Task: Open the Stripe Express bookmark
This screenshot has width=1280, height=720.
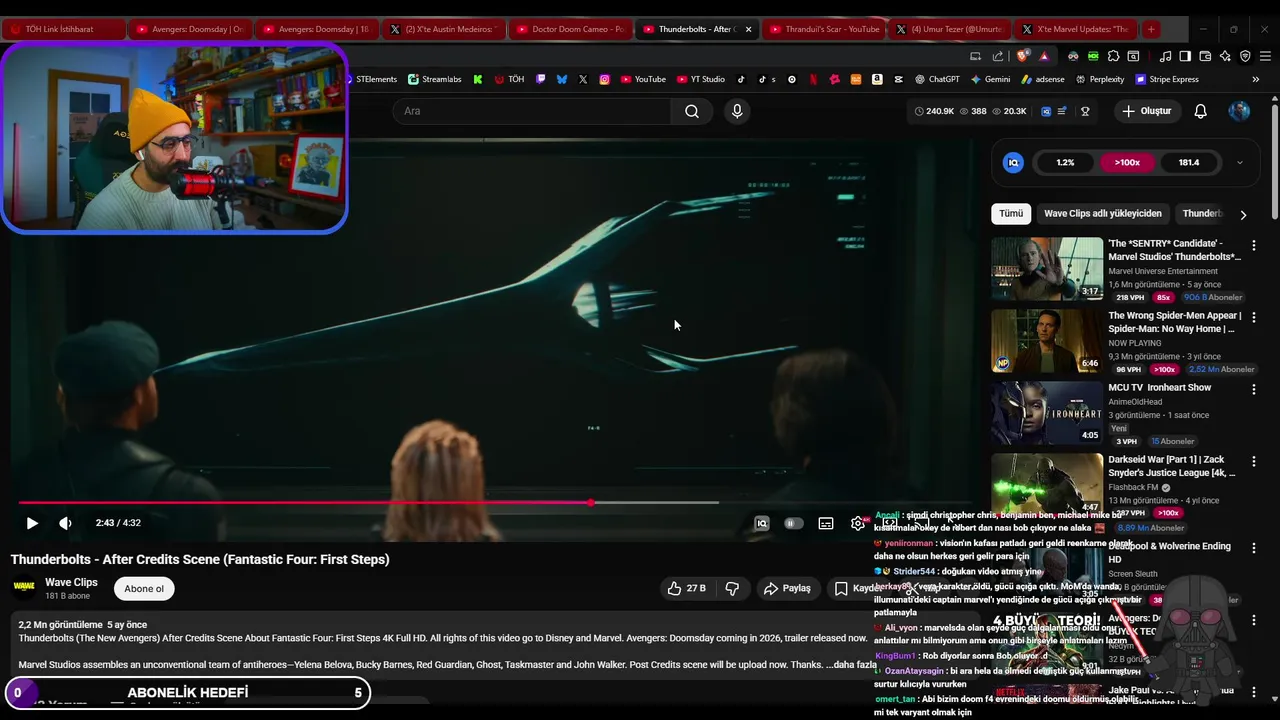Action: click(x=1166, y=79)
